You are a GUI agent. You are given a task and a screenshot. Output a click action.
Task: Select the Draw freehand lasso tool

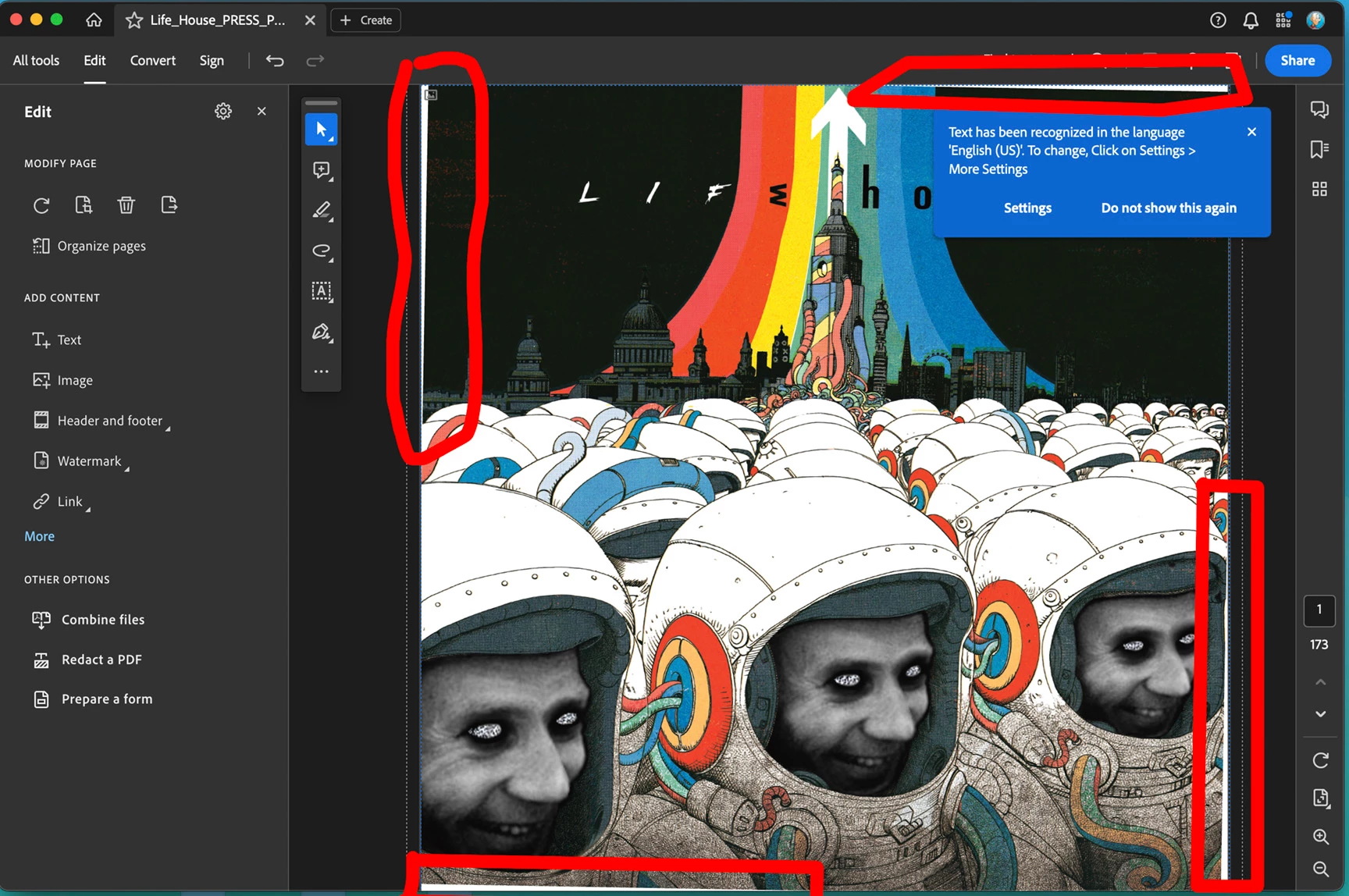click(x=321, y=251)
